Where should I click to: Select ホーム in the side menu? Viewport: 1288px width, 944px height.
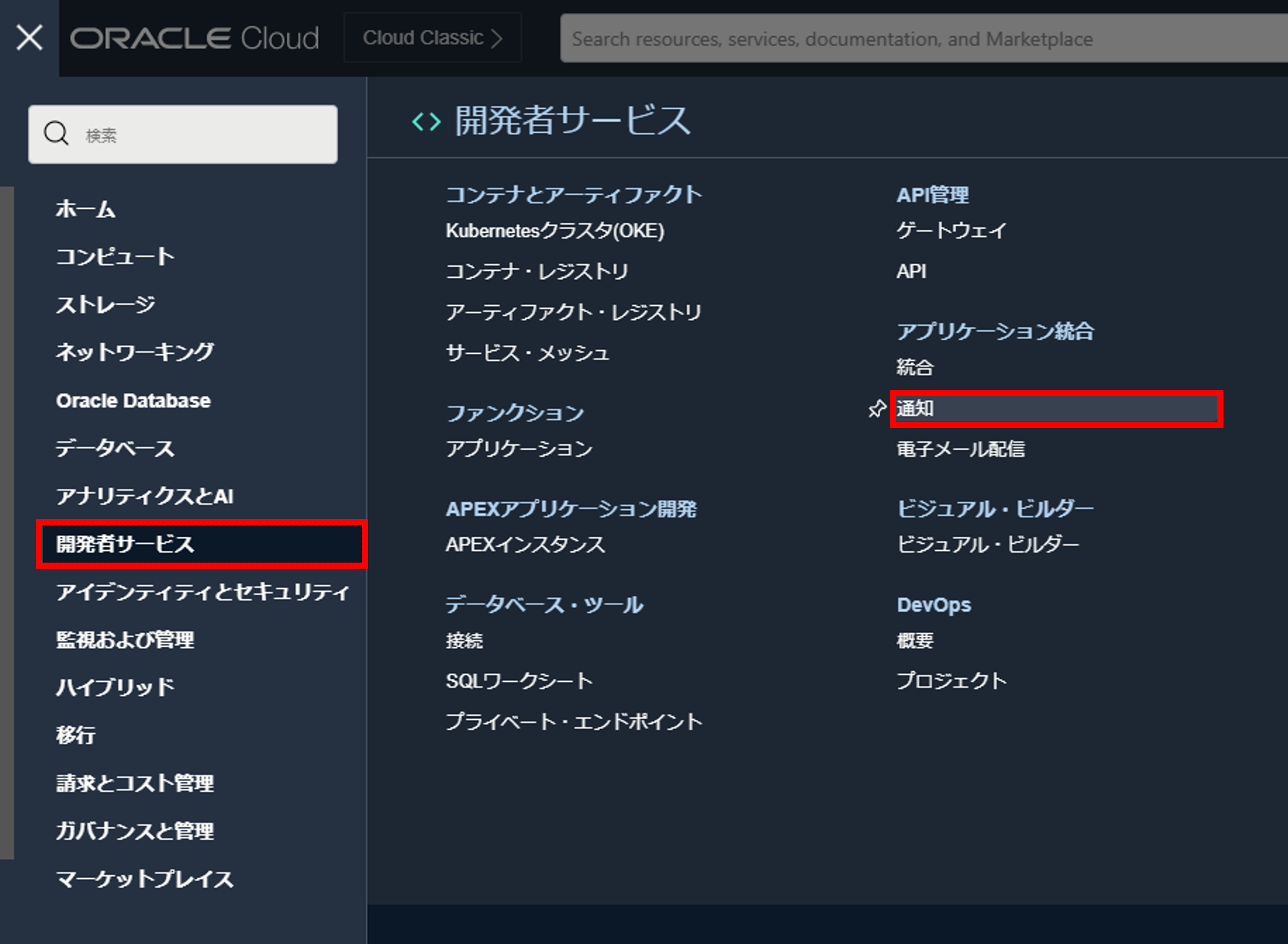pos(85,209)
